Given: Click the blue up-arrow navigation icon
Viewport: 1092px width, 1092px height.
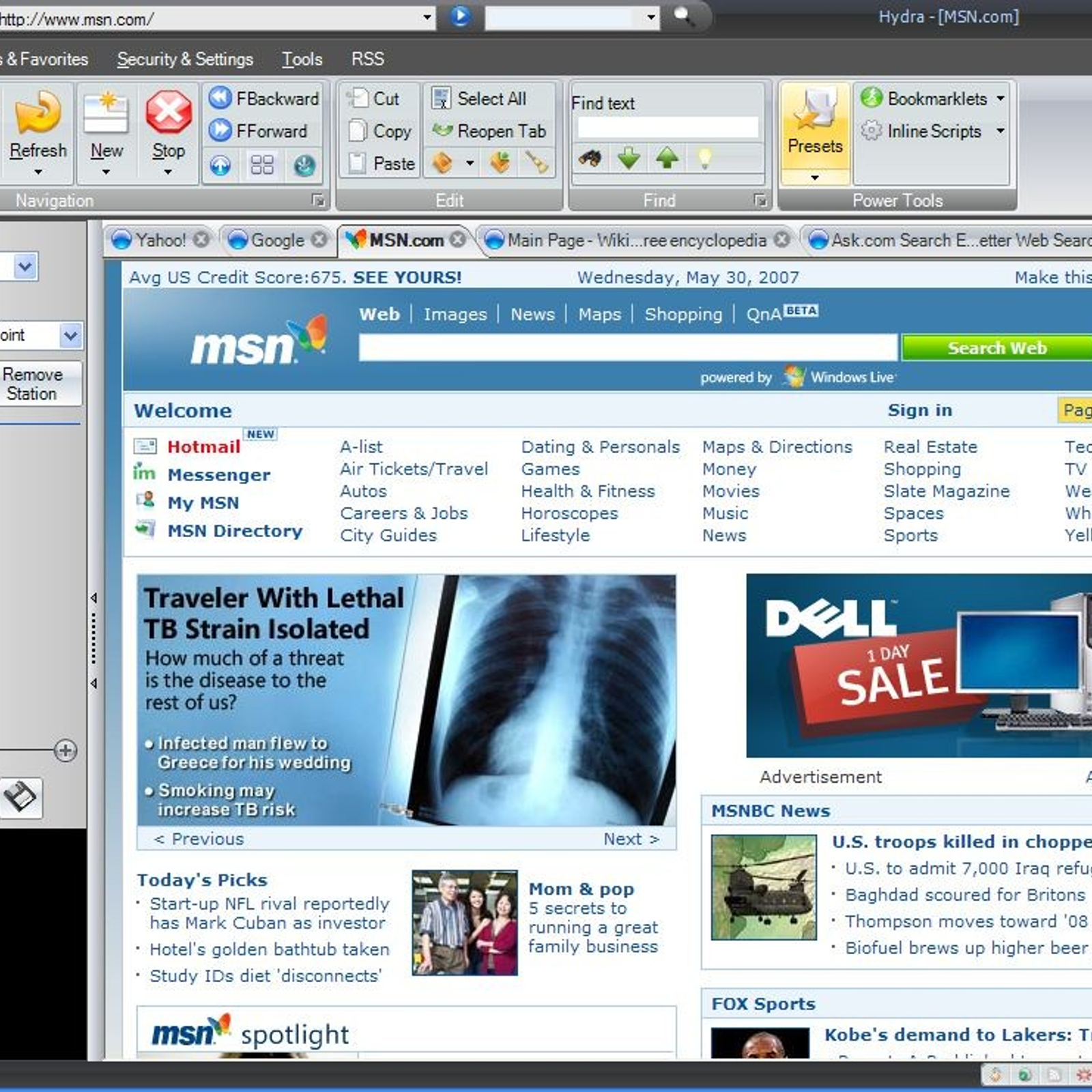Looking at the screenshot, I should 220,164.
